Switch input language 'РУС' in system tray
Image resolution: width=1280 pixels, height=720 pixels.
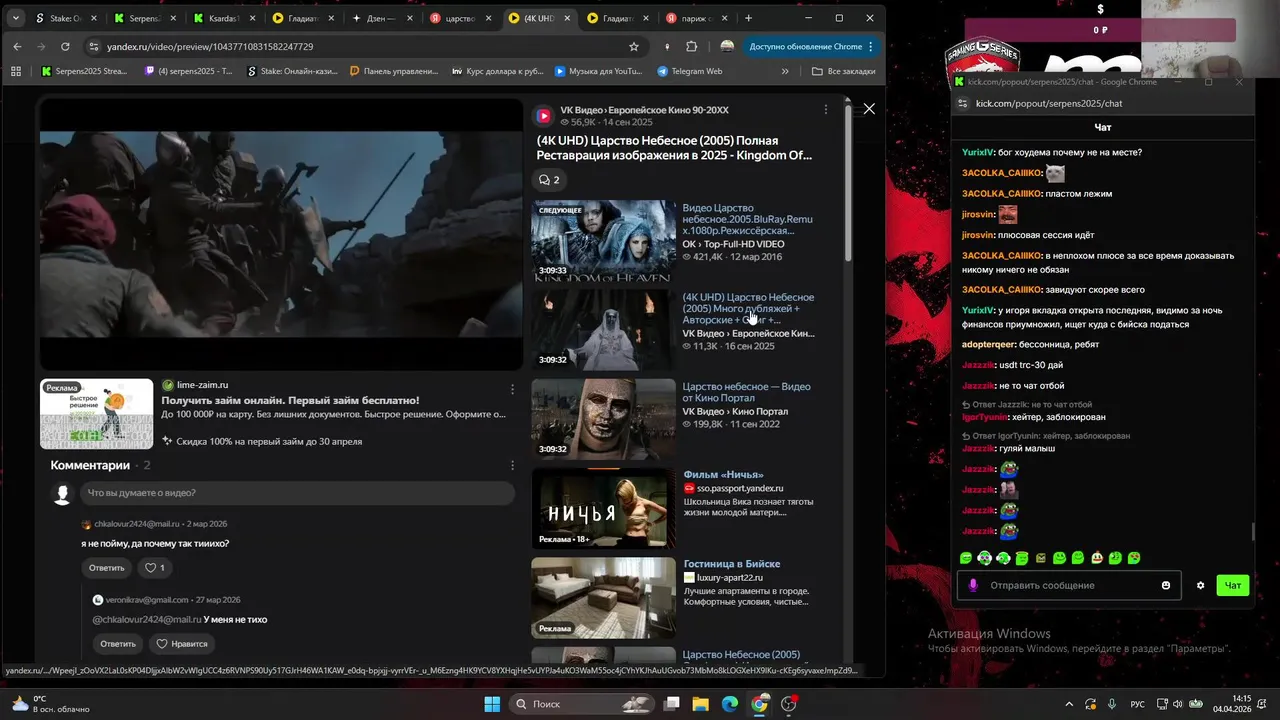point(1137,704)
